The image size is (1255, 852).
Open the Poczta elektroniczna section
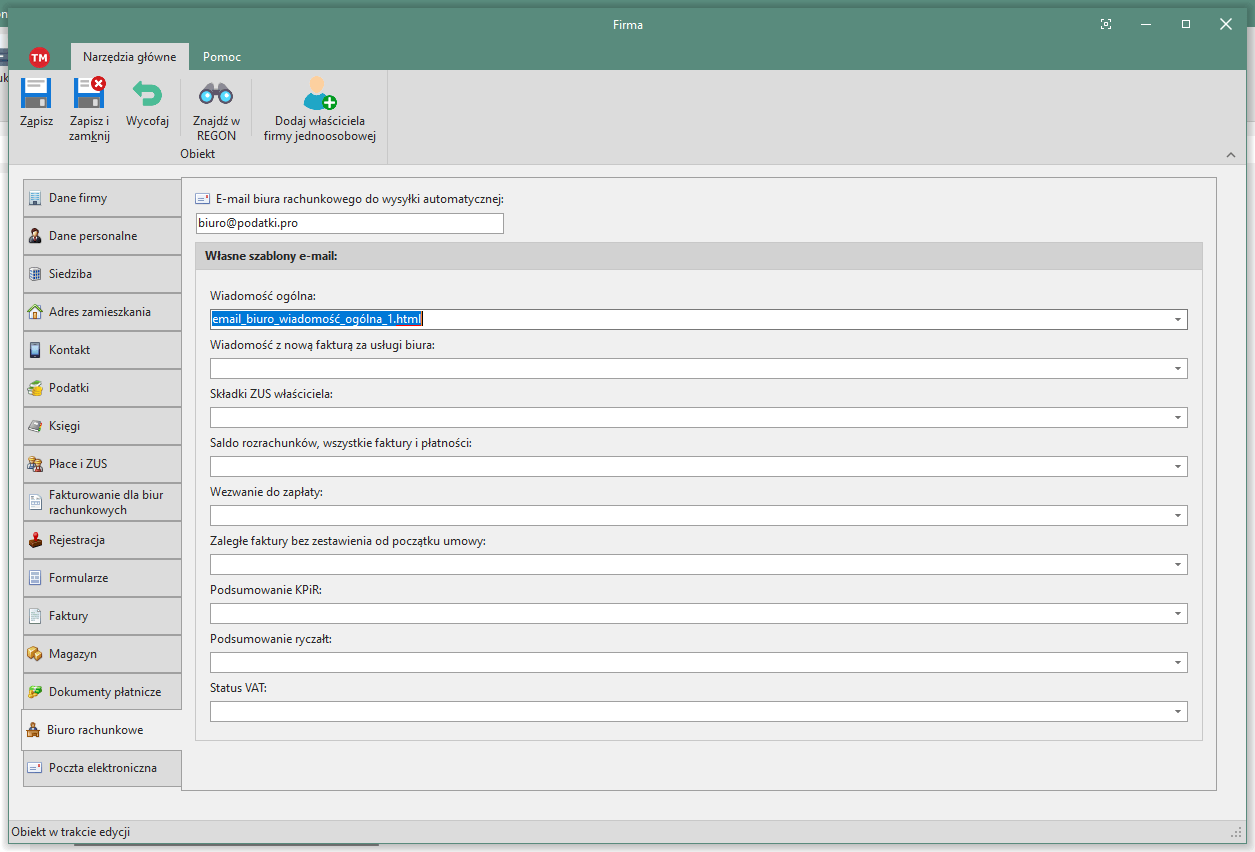click(102, 768)
